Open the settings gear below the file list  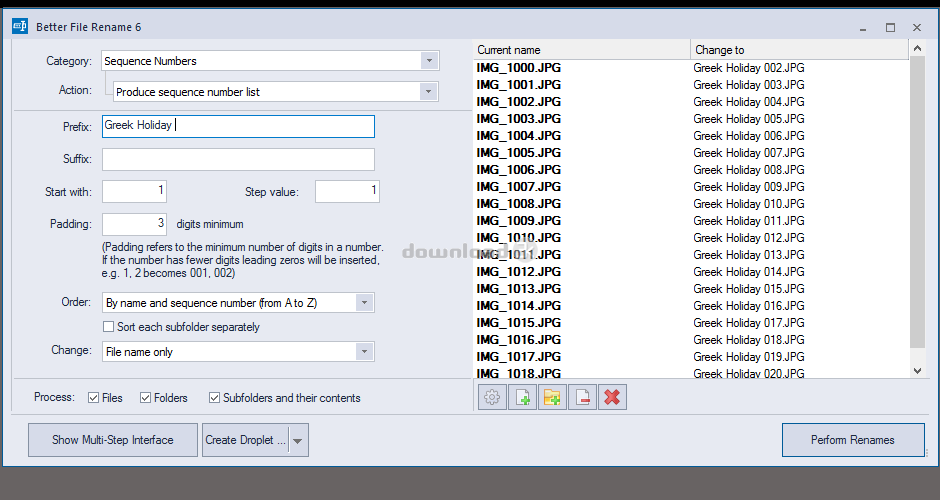pos(492,397)
